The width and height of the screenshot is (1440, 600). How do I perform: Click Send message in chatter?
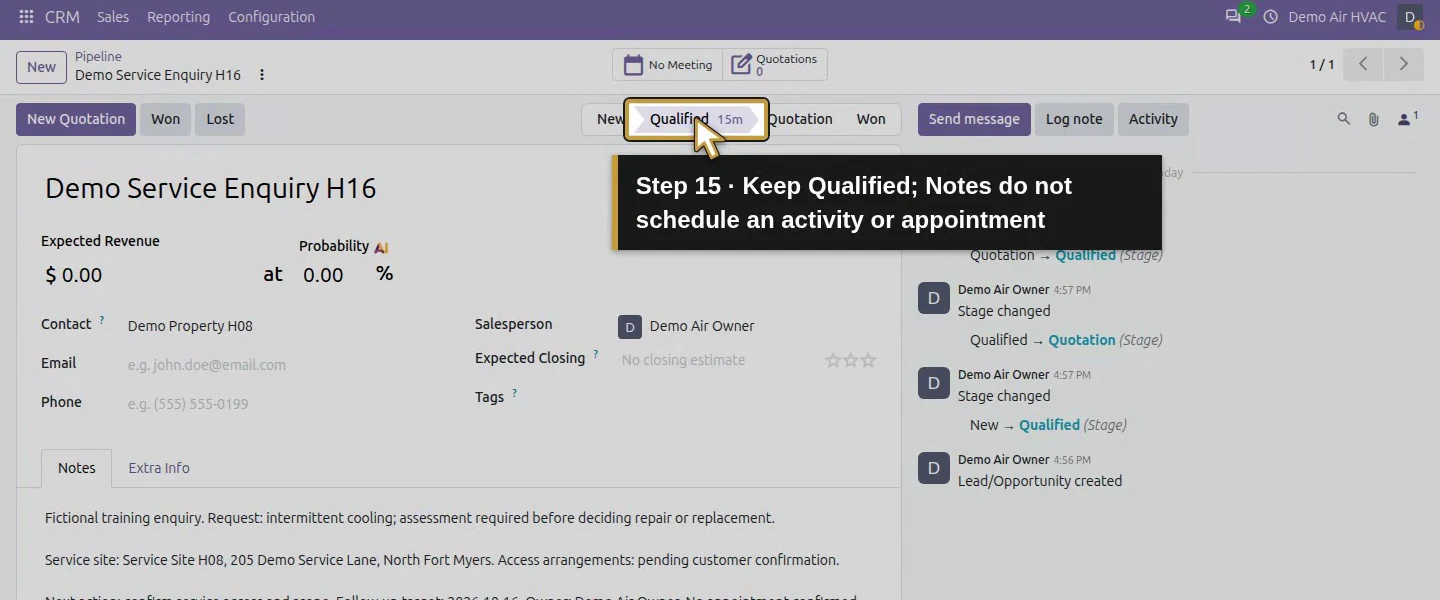(974, 119)
